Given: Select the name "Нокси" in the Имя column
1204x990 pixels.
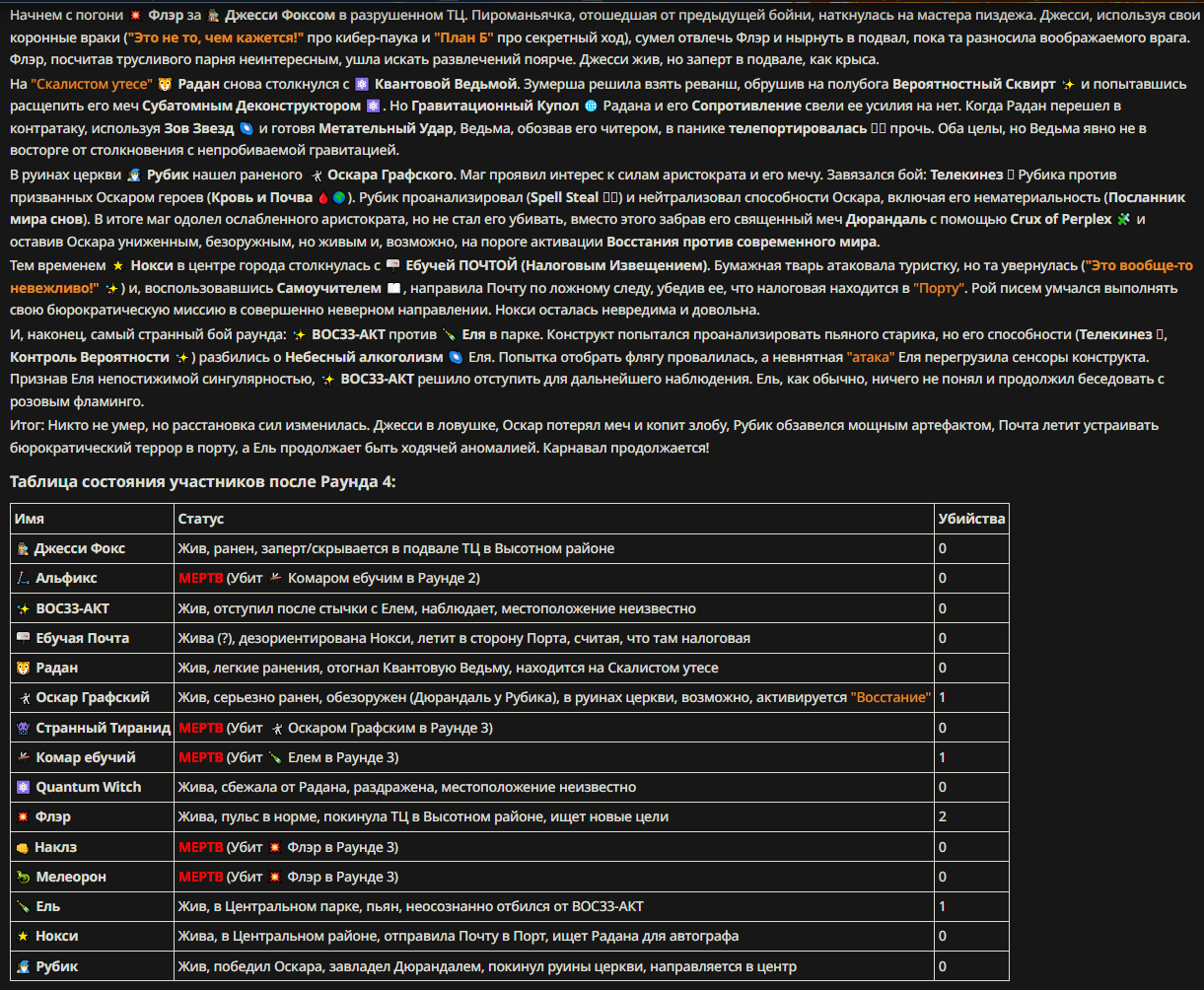Looking at the screenshot, I should pos(56,936).
